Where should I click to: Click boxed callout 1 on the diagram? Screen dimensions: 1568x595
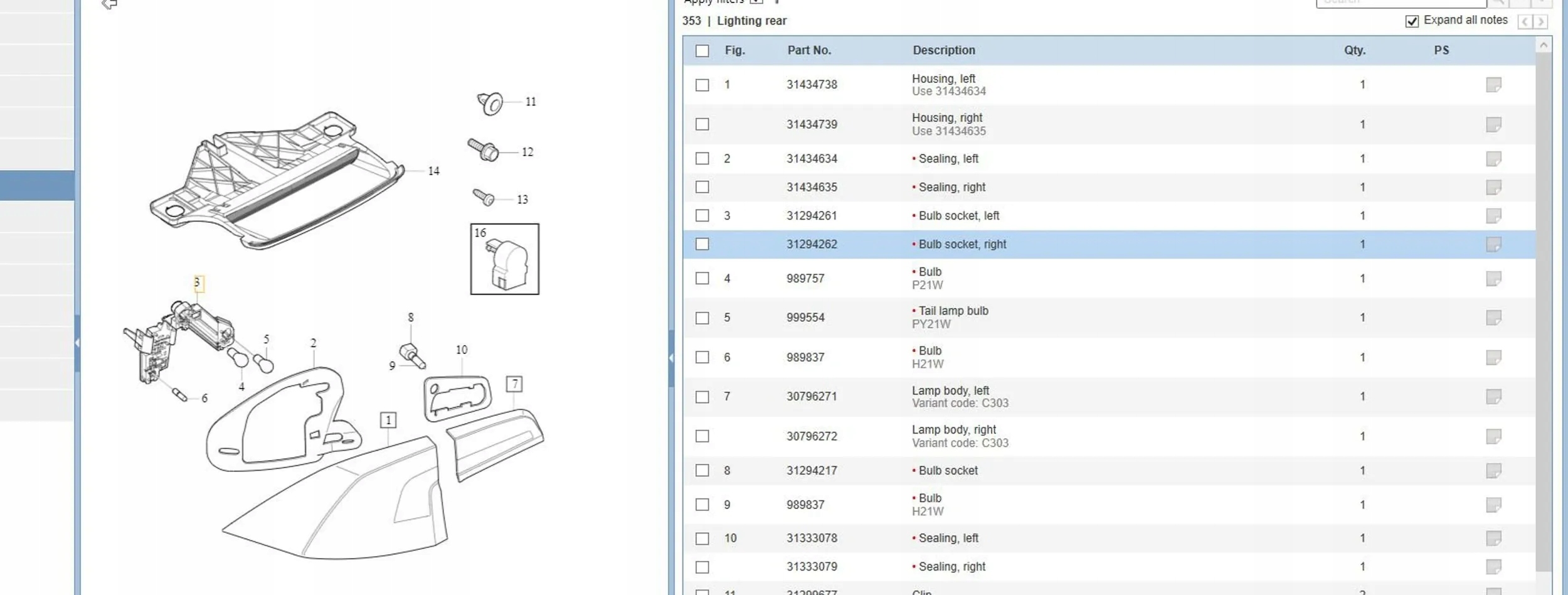[388, 420]
